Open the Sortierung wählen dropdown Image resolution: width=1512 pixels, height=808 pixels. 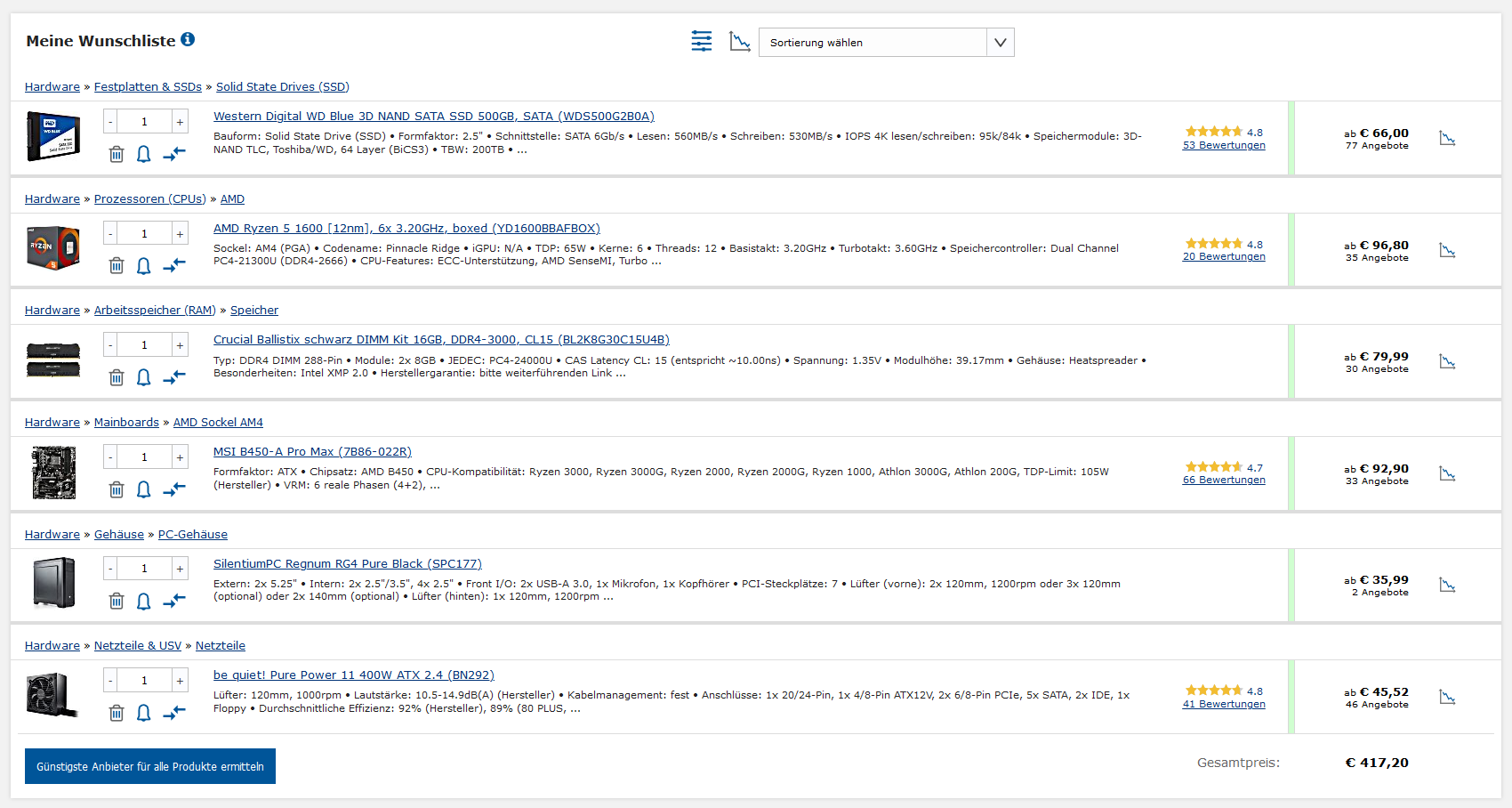[x=886, y=42]
